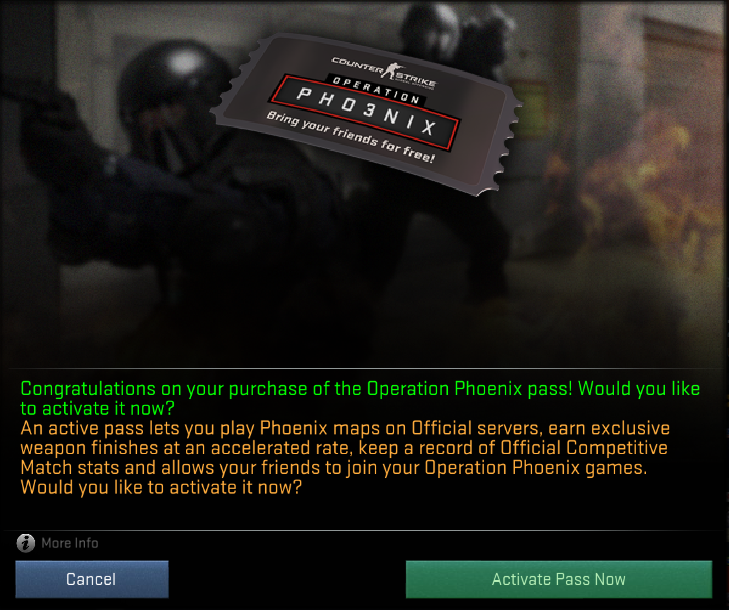Dismiss the dialog with Cancel
The image size is (729, 610).
click(92, 579)
